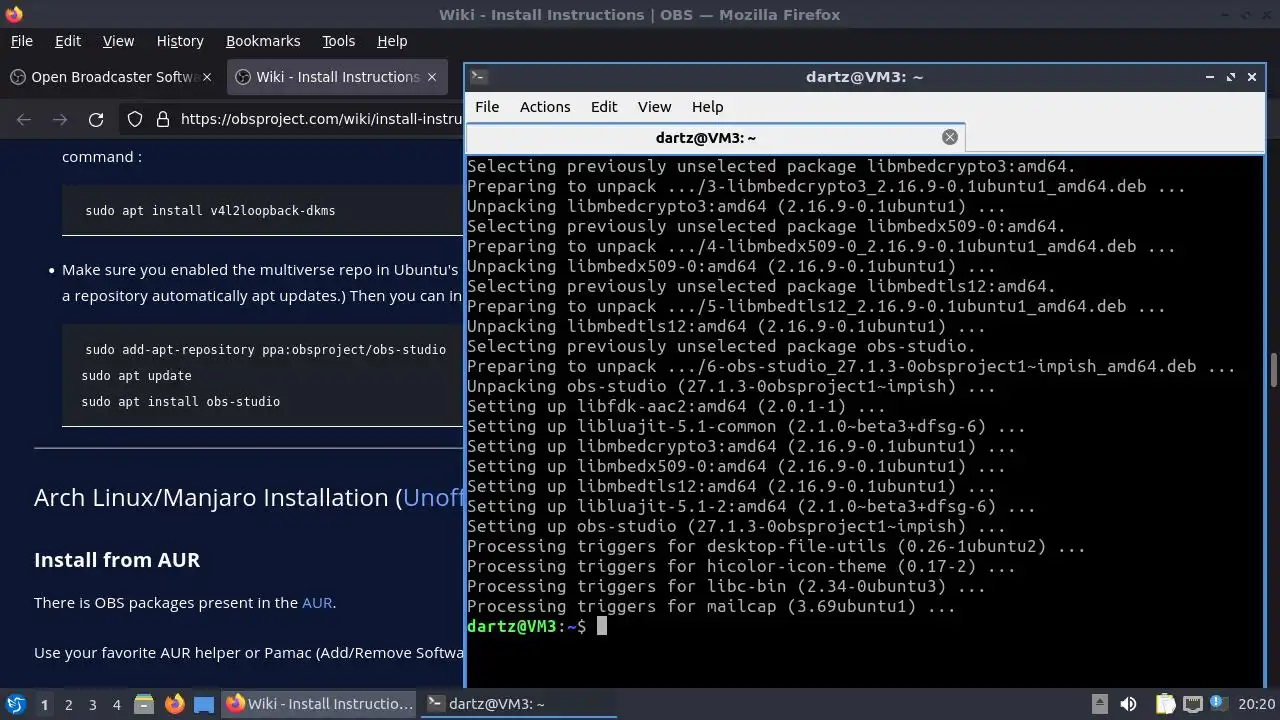Click the 'sudo apt install obs-studio' code line
This screenshot has width=1280, height=720.
coord(181,402)
